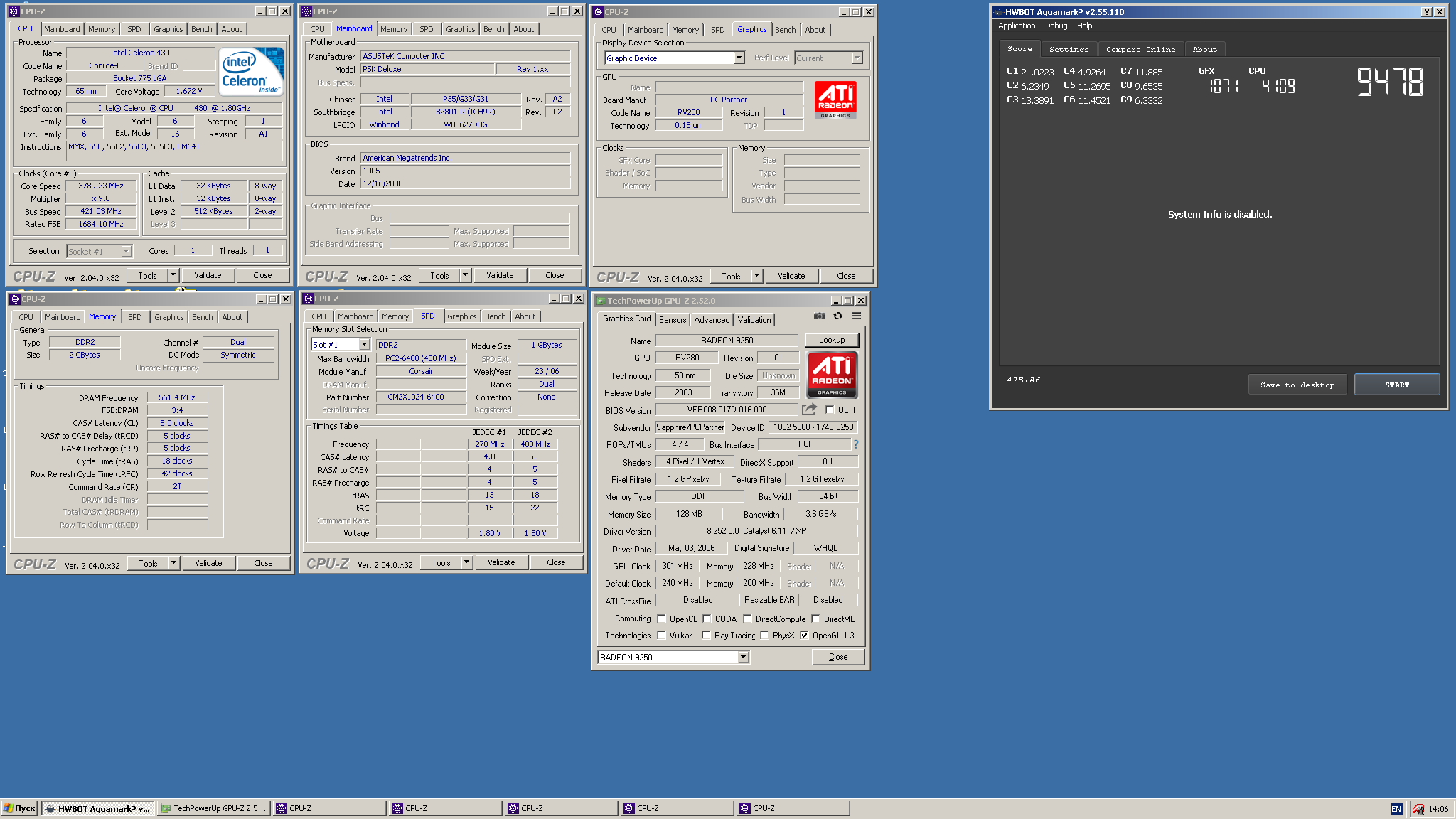Open Aquamark Debug menu
Screen dimensions: 1456x819
point(1056,26)
